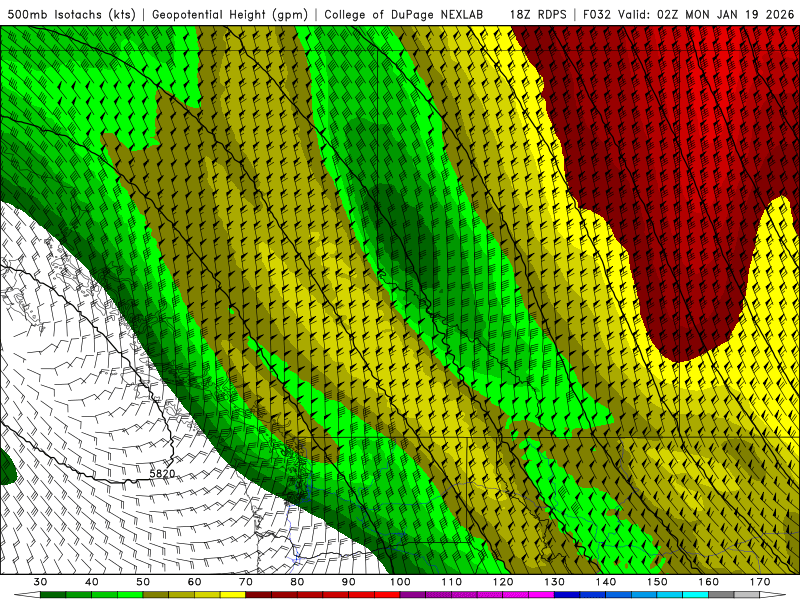Click the legend value '130'
This screenshot has width=800, height=600.
554,582
